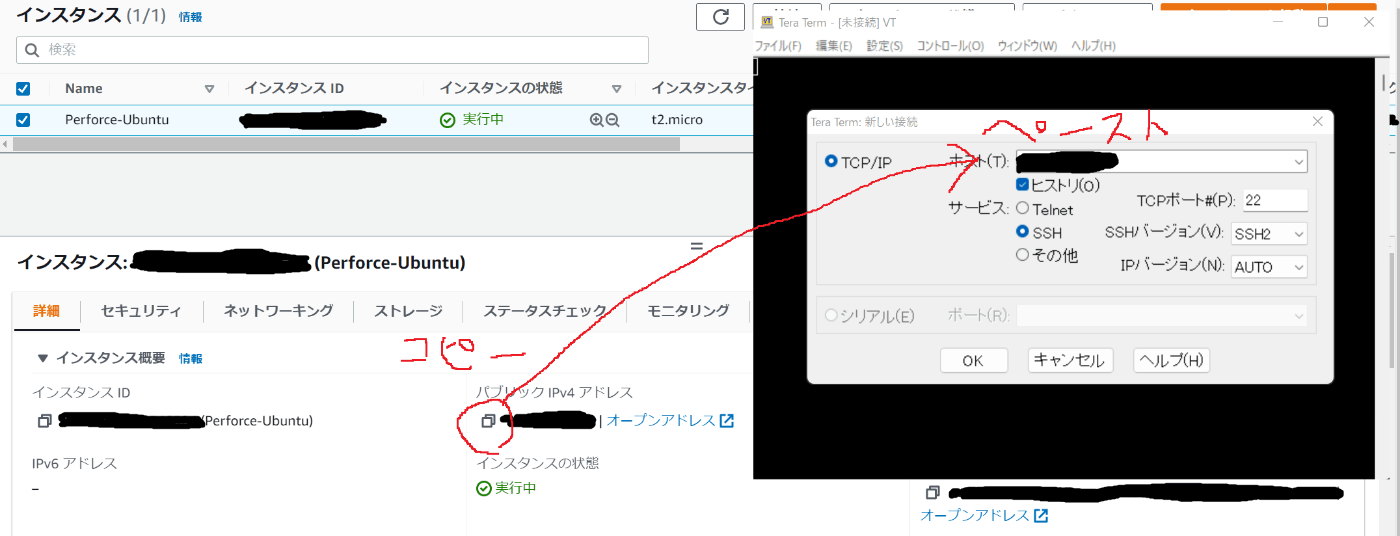Copy the instance ID using the copy icon
This screenshot has height=536, width=1400.
click(x=44, y=421)
